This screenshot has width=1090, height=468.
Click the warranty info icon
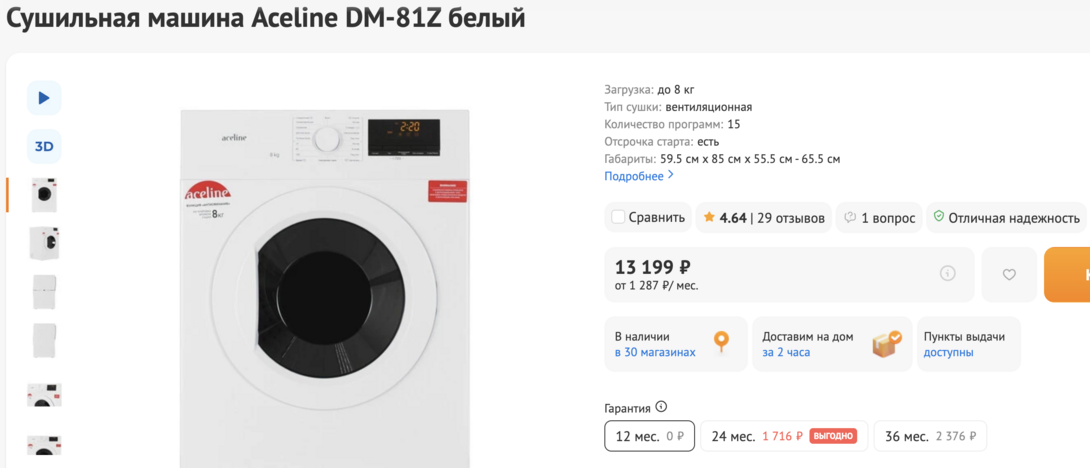tap(661, 407)
